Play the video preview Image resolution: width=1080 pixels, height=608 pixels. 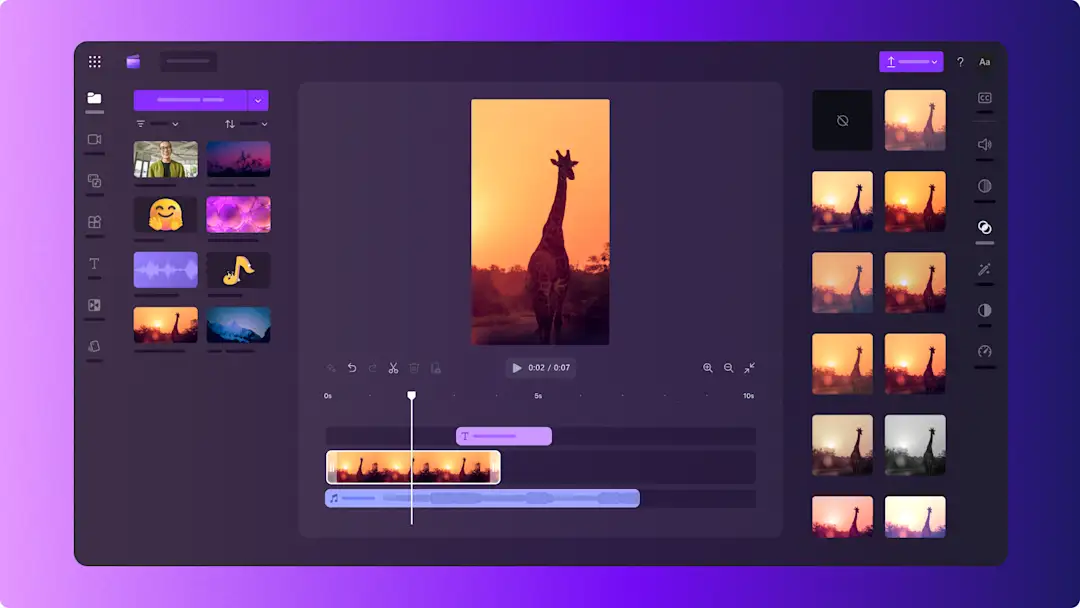tap(515, 368)
